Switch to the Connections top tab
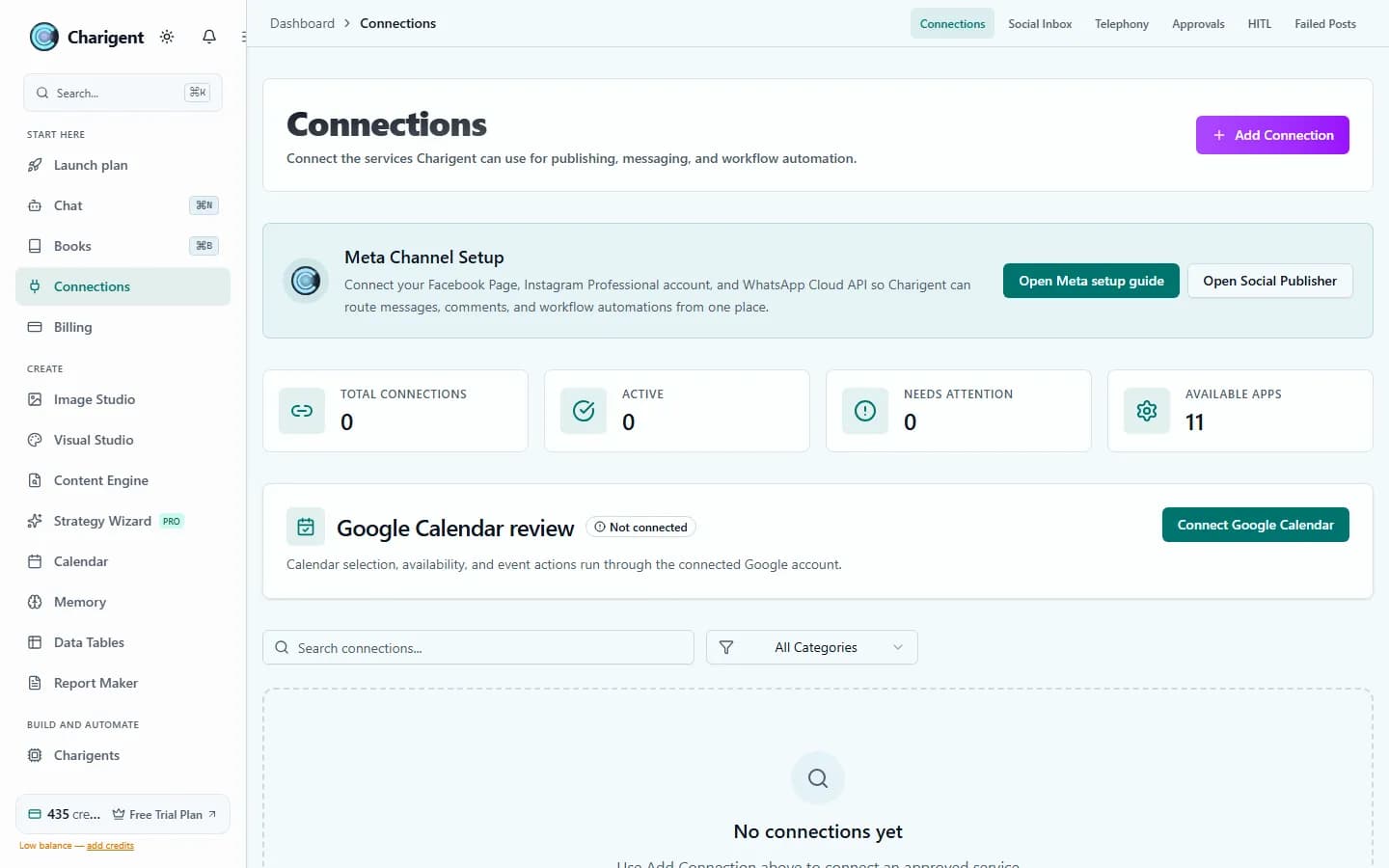The height and width of the screenshot is (868, 1389). pos(952,23)
